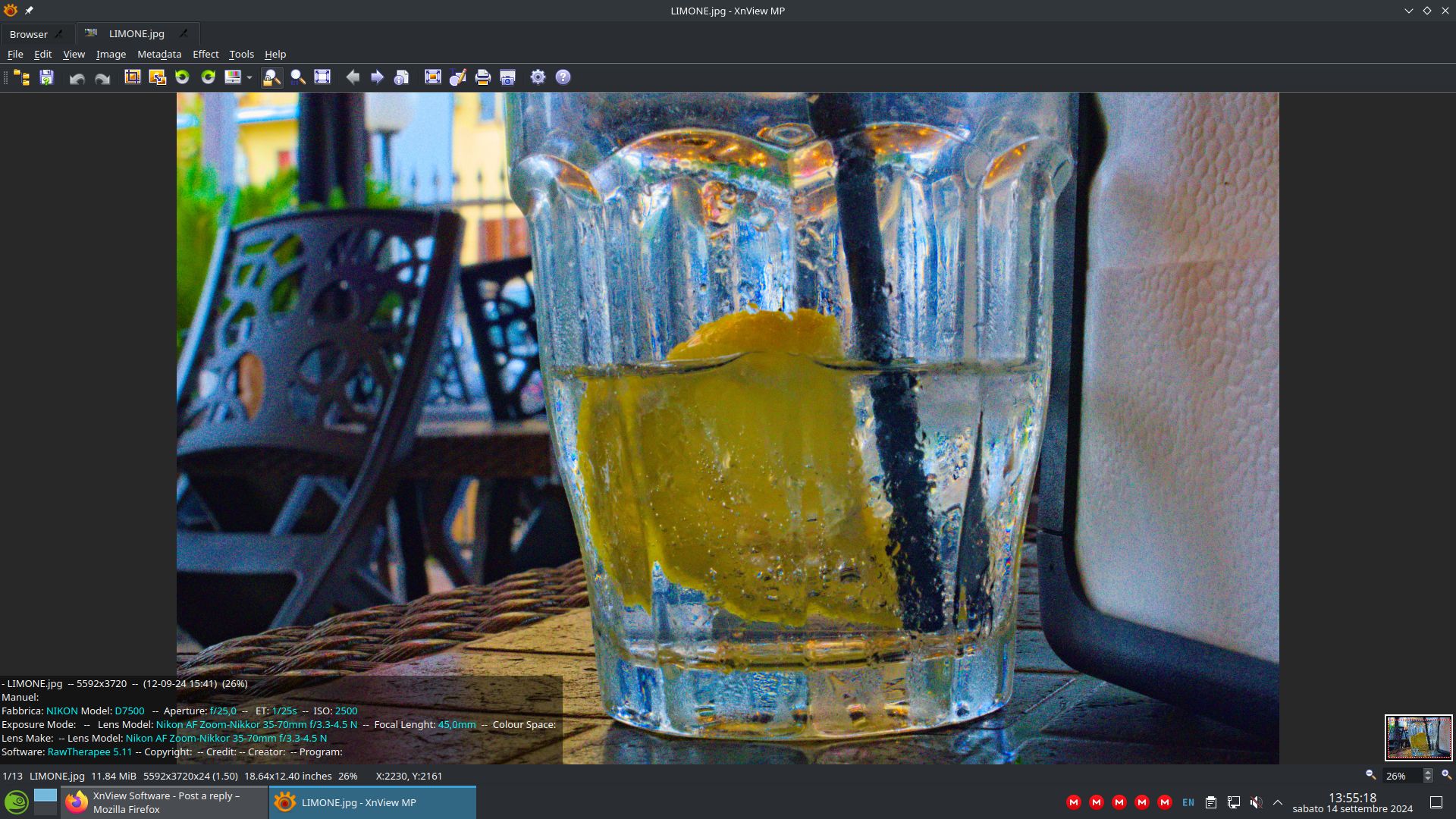The height and width of the screenshot is (819, 1456).
Task: Open the Resize image tool
Action: [157, 77]
